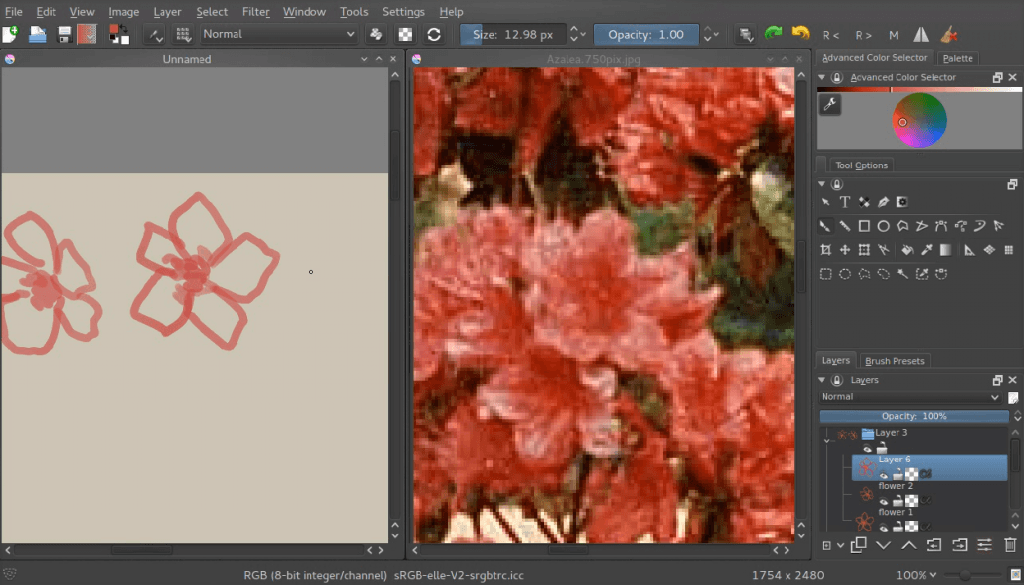Select the Gradient tool
1024x585 pixels.
tap(945, 249)
